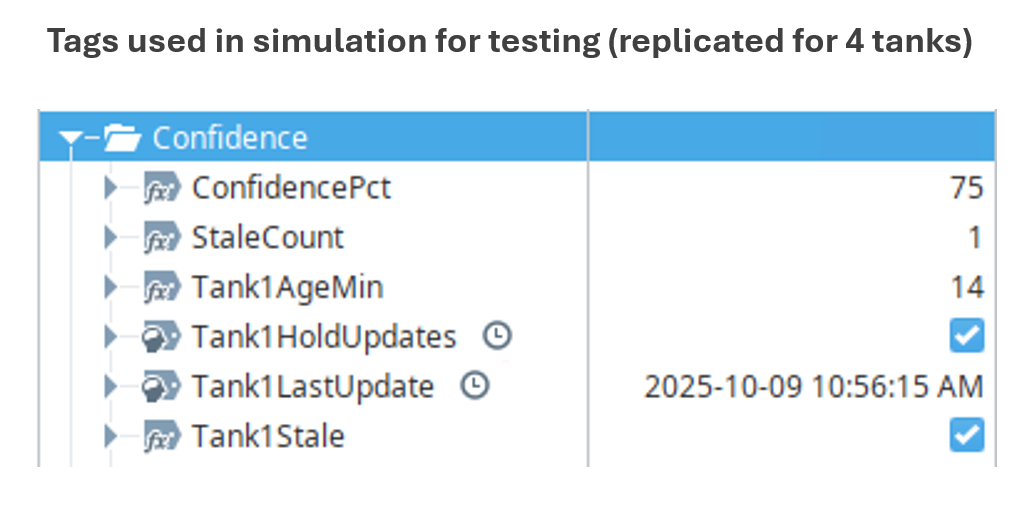Viewport: 1033px width, 508px height.
Task: Click the ConfidencePct value 75
Action: pos(967,187)
